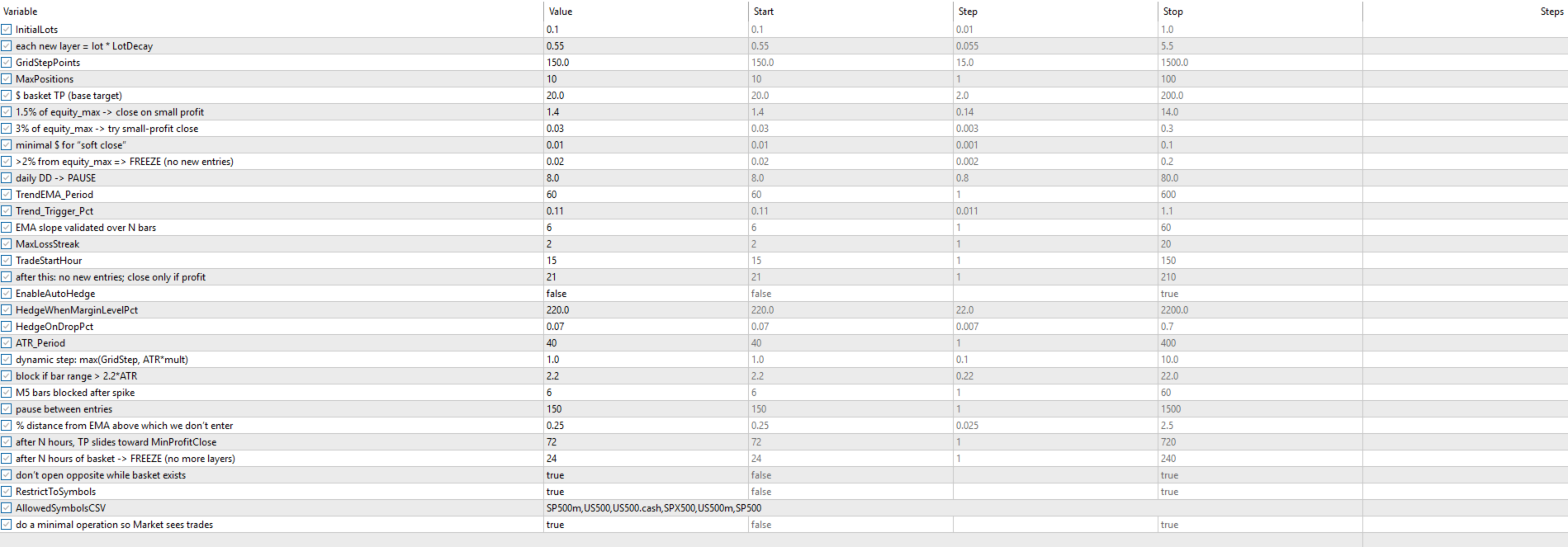
Task: Edit the AllowedSymbolsCSV symbols value
Action: pyautogui.click(x=654, y=508)
